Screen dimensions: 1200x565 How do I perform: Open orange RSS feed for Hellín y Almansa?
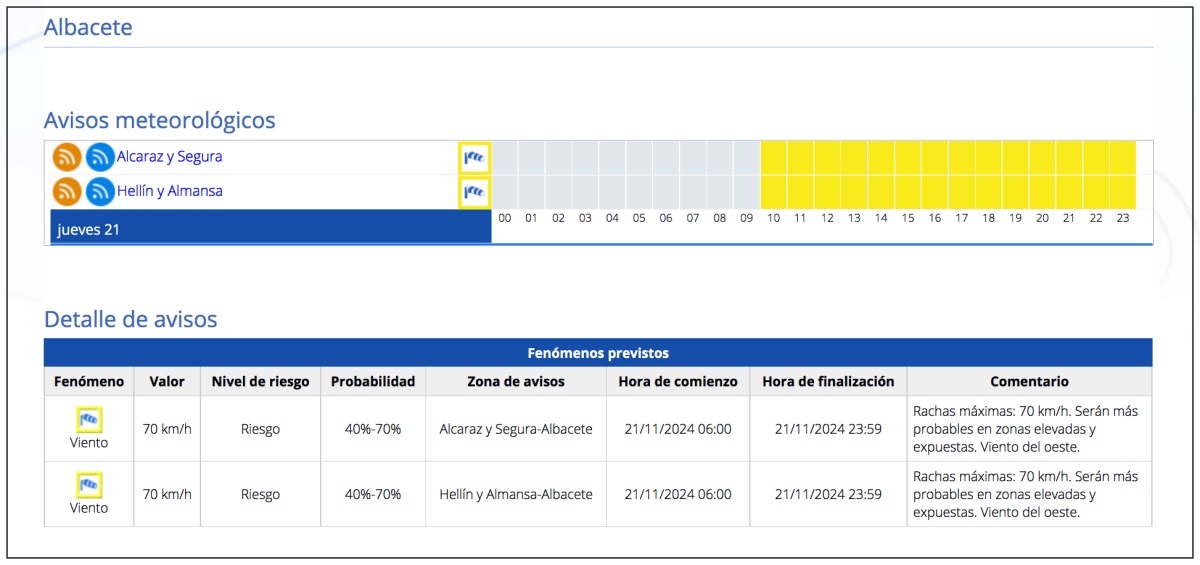click(67, 191)
